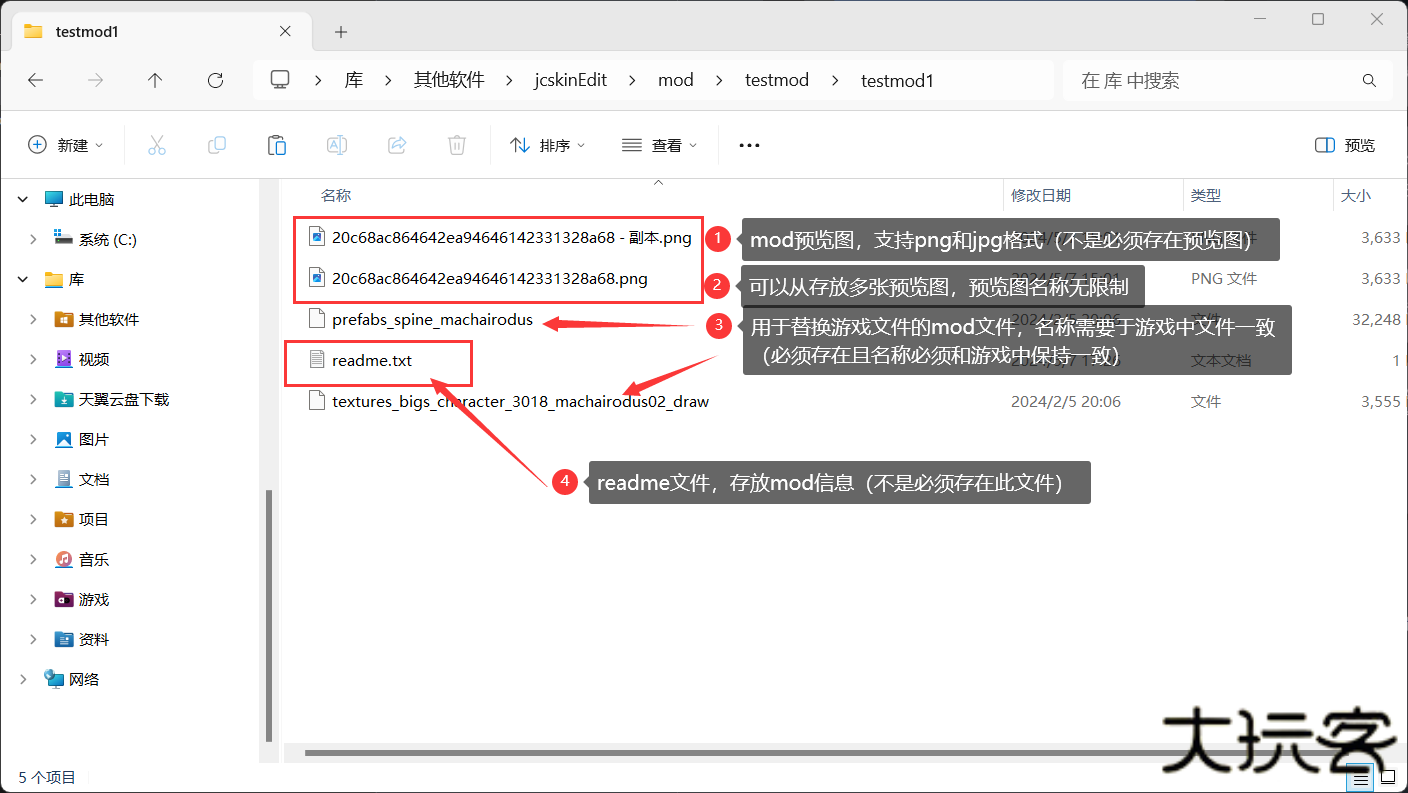Collapse the 此电脑 tree node

click(23, 200)
